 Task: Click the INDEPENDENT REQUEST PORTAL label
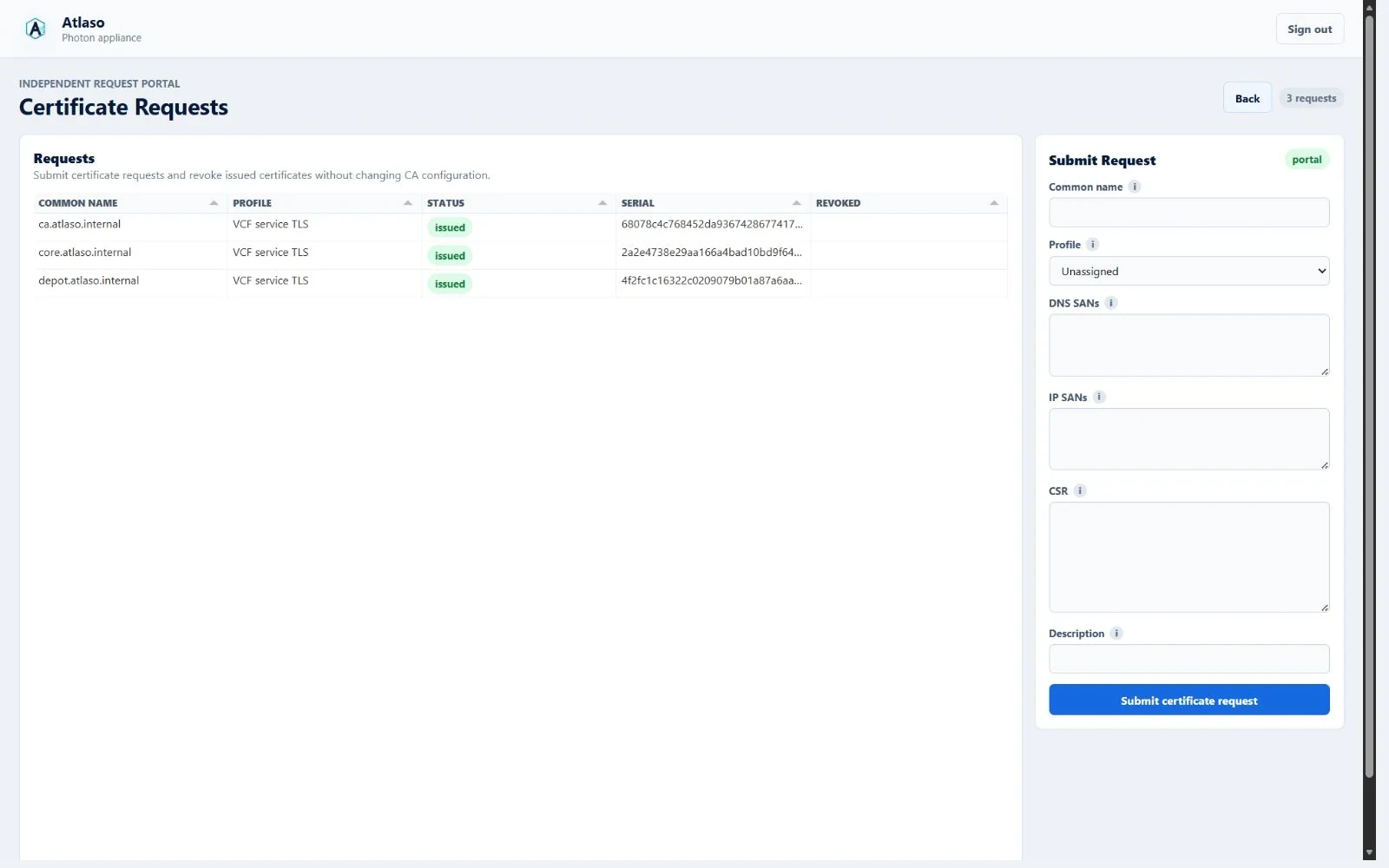click(99, 84)
